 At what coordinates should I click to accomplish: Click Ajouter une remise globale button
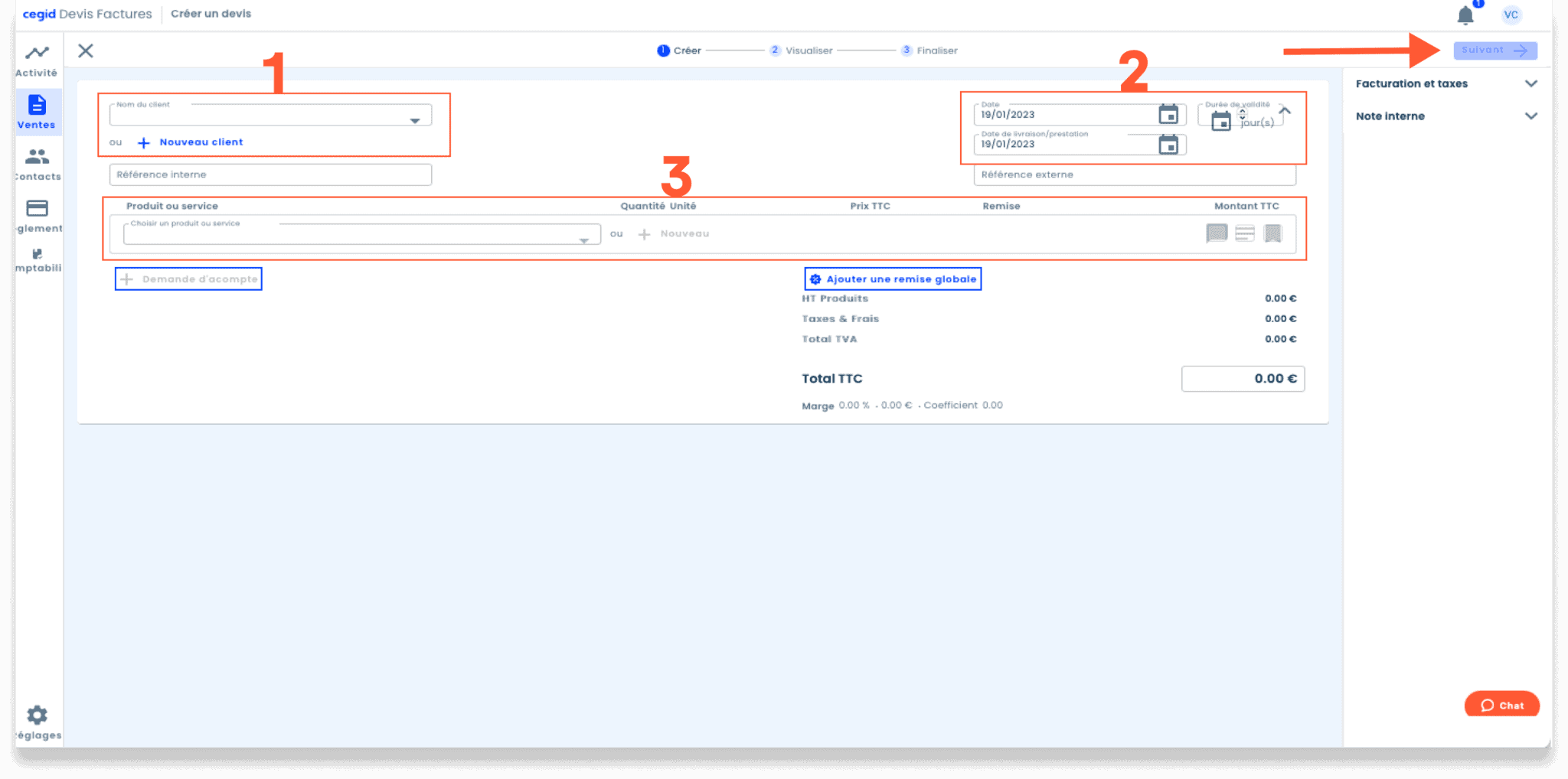893,279
